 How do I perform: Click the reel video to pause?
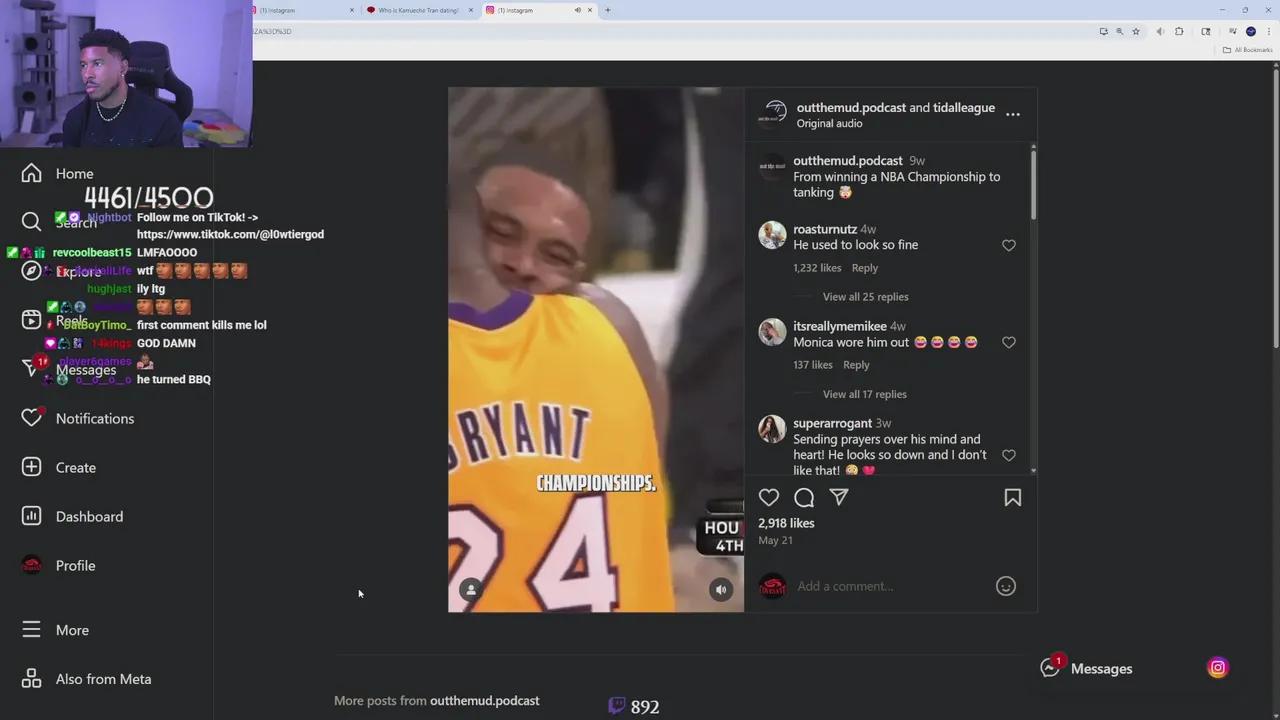[x=596, y=349]
